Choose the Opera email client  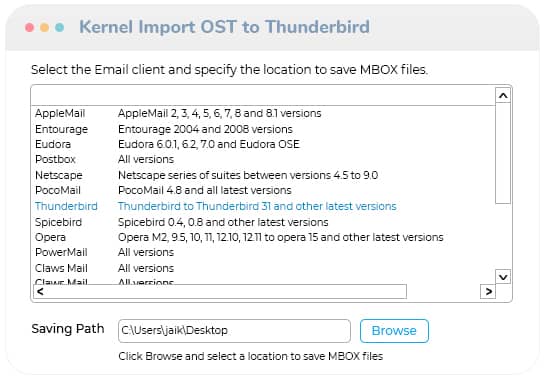pos(263,237)
